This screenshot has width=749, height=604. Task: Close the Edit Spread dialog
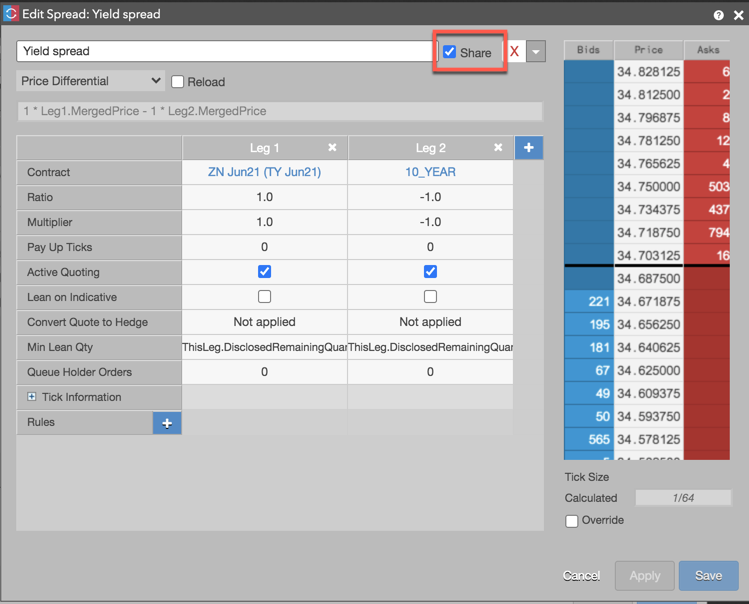738,15
